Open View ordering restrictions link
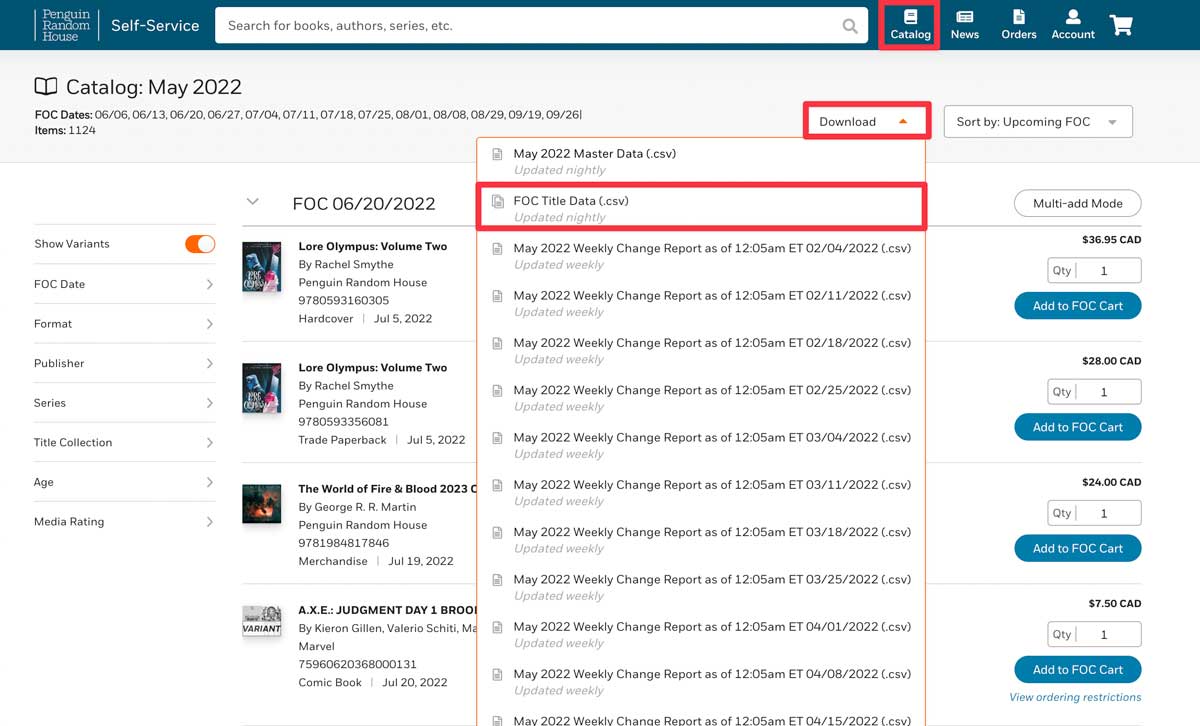 (1075, 697)
